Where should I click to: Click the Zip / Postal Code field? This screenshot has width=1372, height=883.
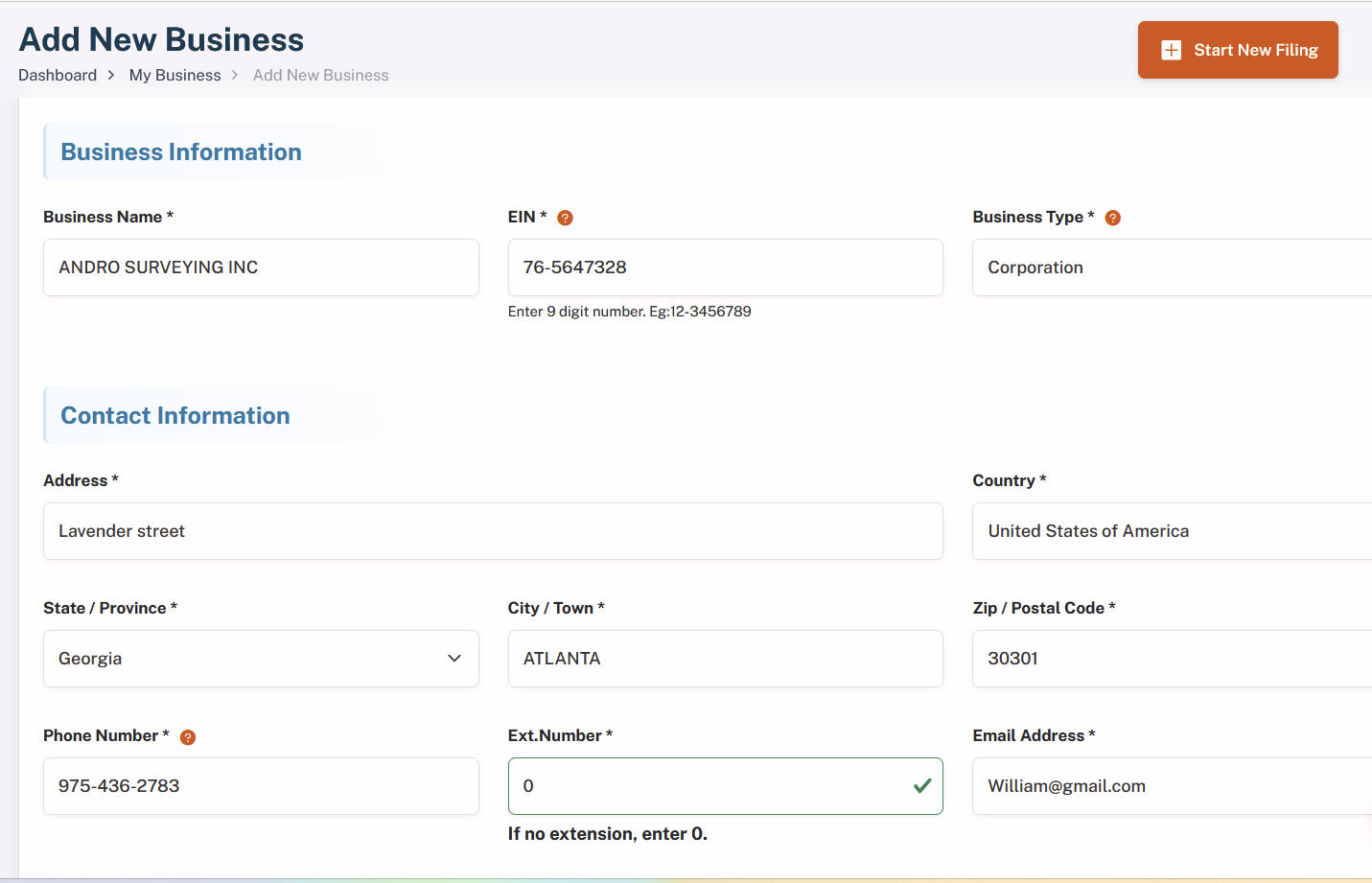coord(1172,659)
